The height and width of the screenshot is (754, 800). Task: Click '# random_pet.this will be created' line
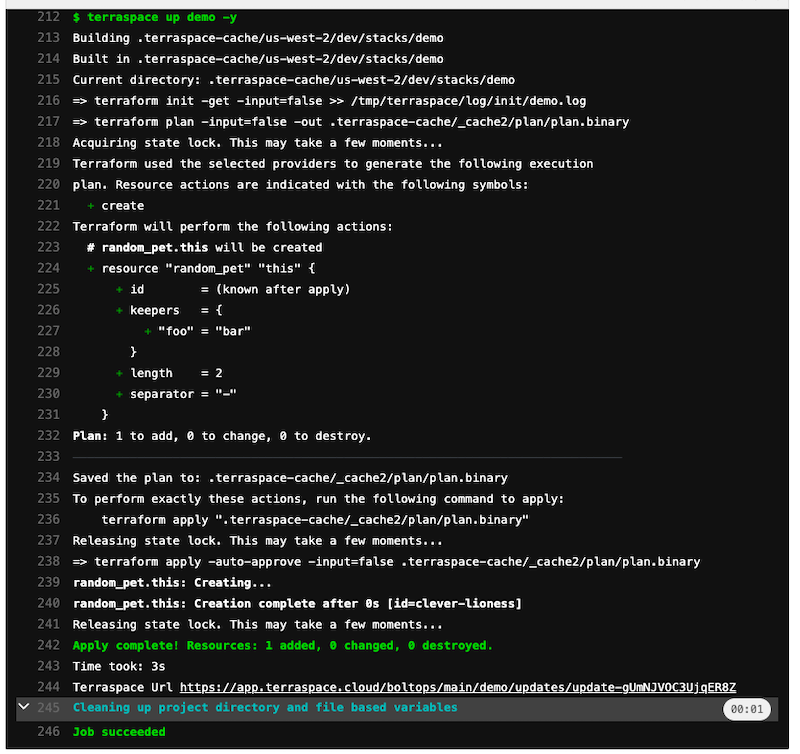click(x=205, y=247)
